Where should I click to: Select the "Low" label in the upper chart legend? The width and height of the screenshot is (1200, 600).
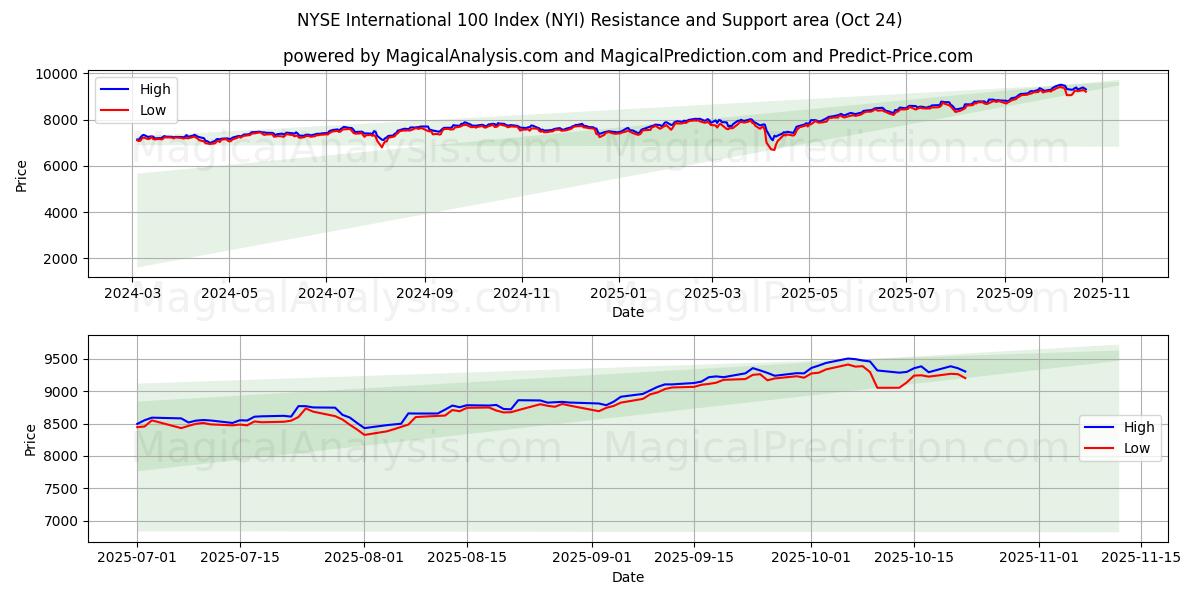coord(153,111)
